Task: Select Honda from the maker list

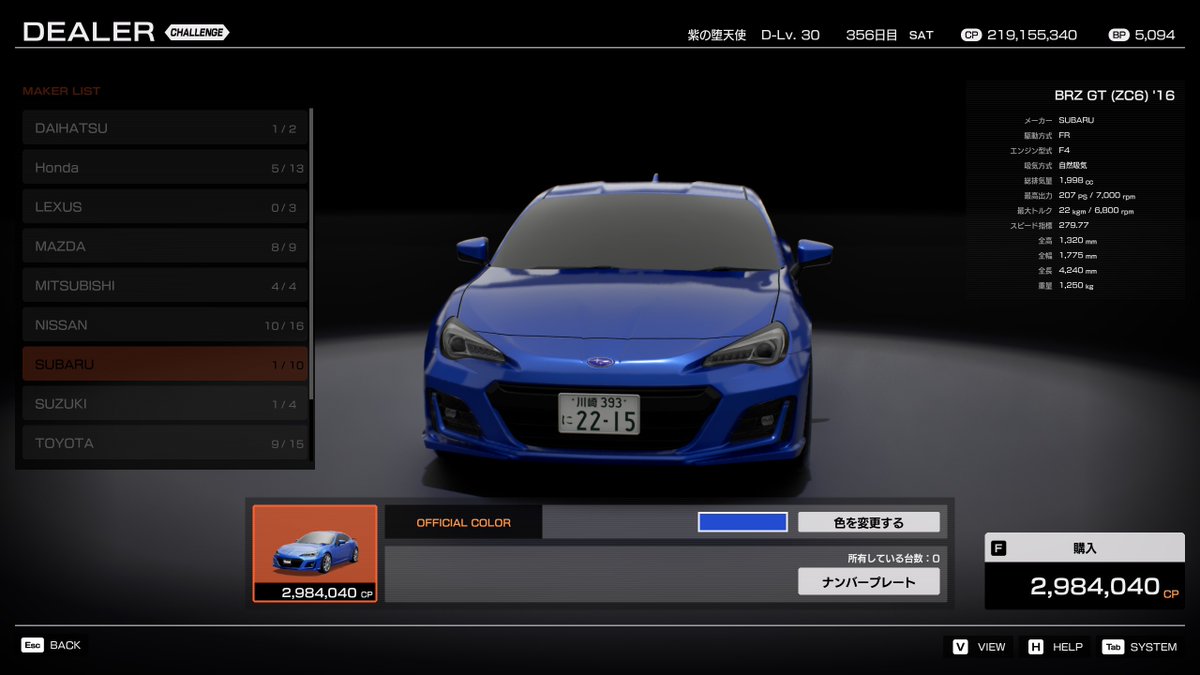Action: coord(165,167)
